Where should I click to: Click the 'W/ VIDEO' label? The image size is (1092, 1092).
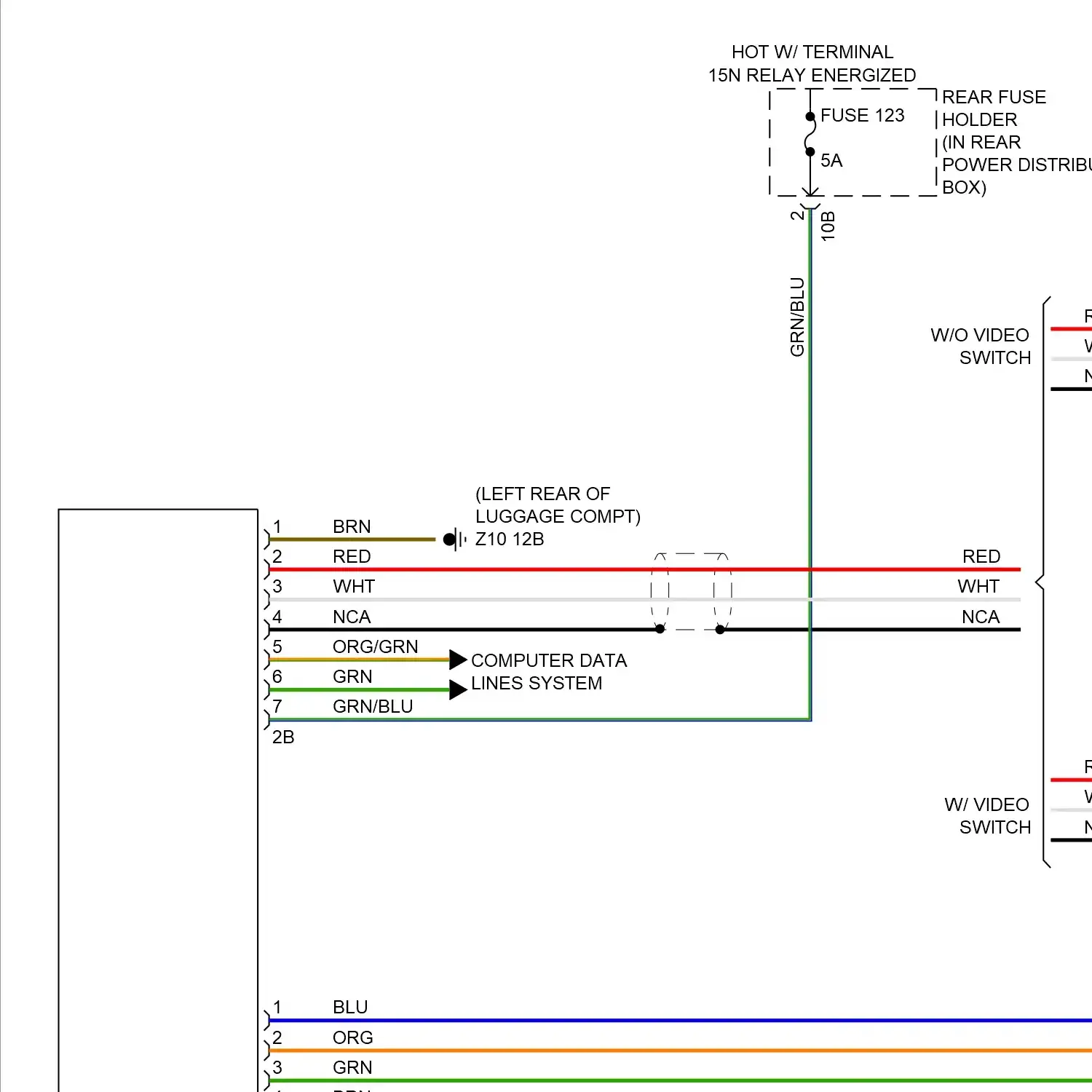pos(986,805)
